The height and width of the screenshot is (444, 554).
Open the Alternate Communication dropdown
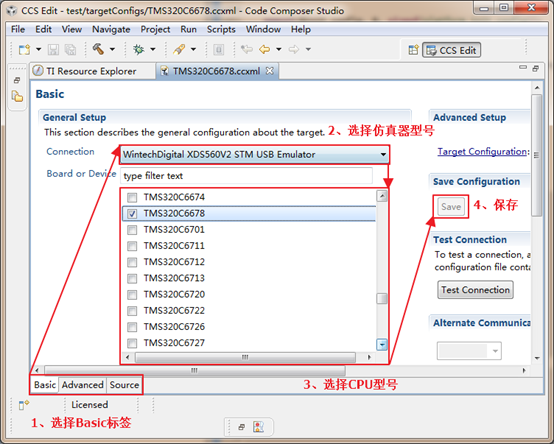point(469,351)
